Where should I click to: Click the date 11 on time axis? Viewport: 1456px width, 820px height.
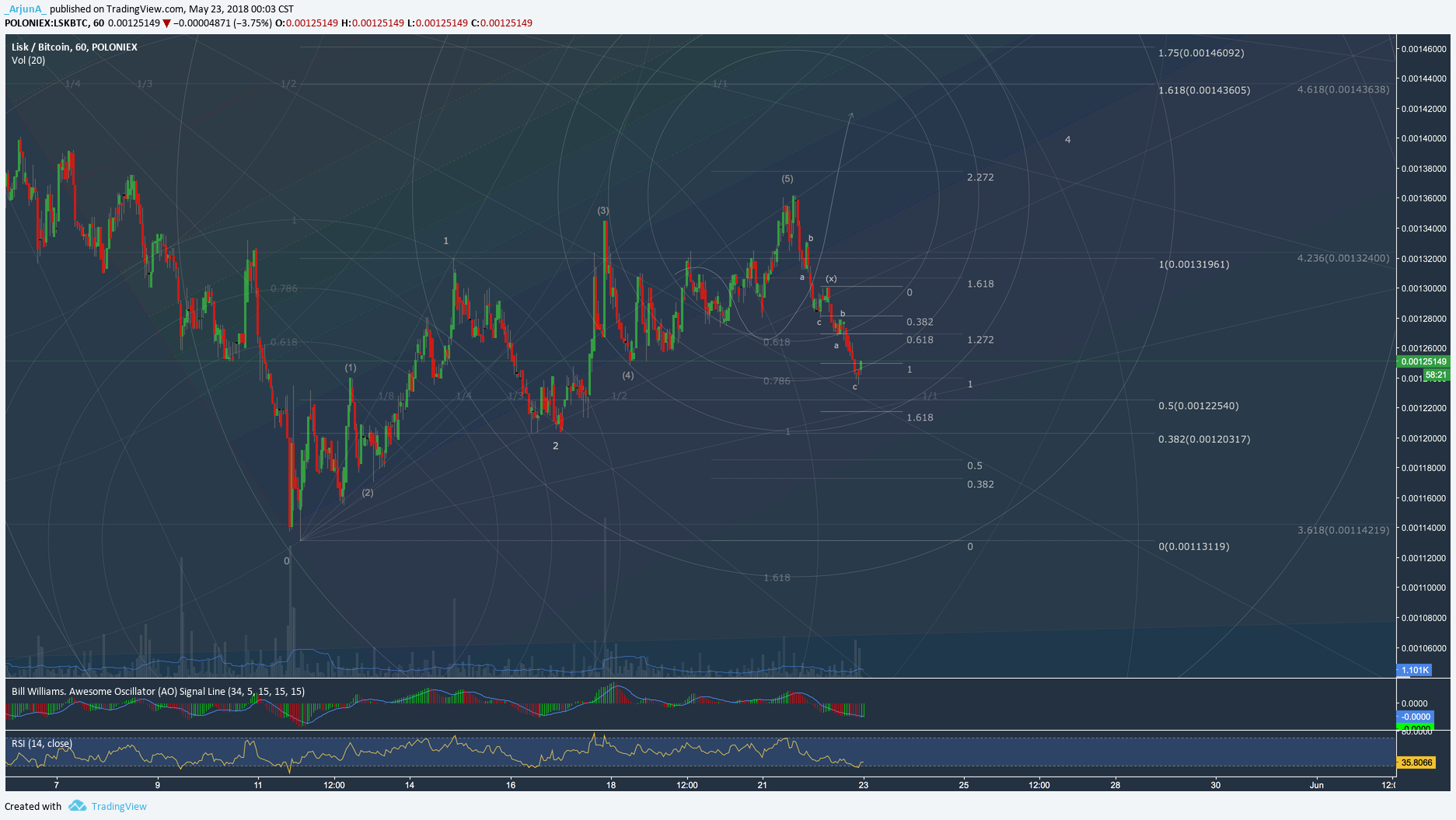coord(258,785)
